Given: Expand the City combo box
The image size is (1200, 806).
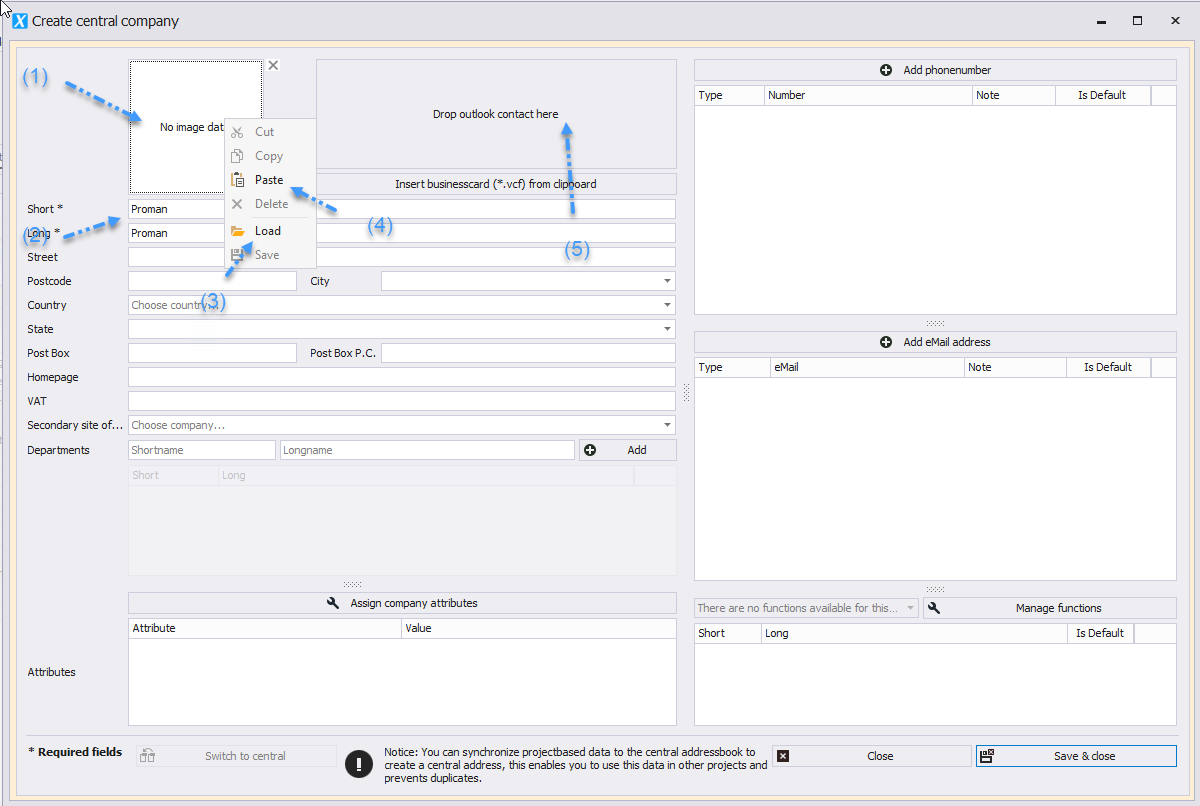Looking at the screenshot, I should [667, 281].
